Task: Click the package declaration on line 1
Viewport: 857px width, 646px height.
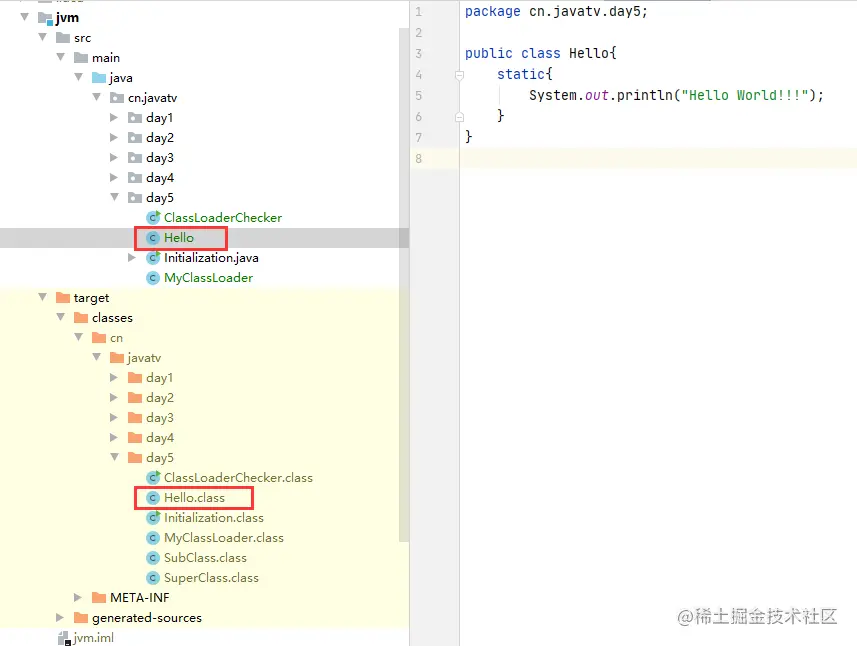Action: click(x=556, y=11)
